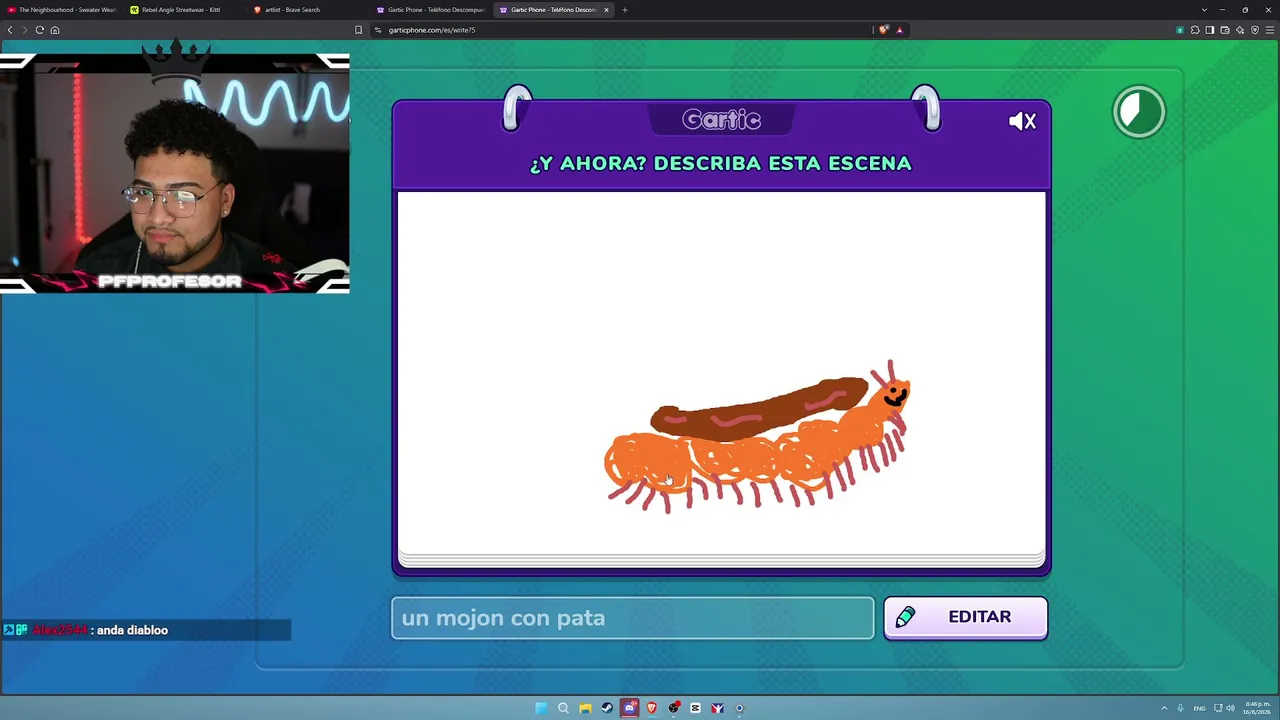Screen dimensions: 1280x720
Task: Click the microphone tray icon
Action: pos(1180,708)
